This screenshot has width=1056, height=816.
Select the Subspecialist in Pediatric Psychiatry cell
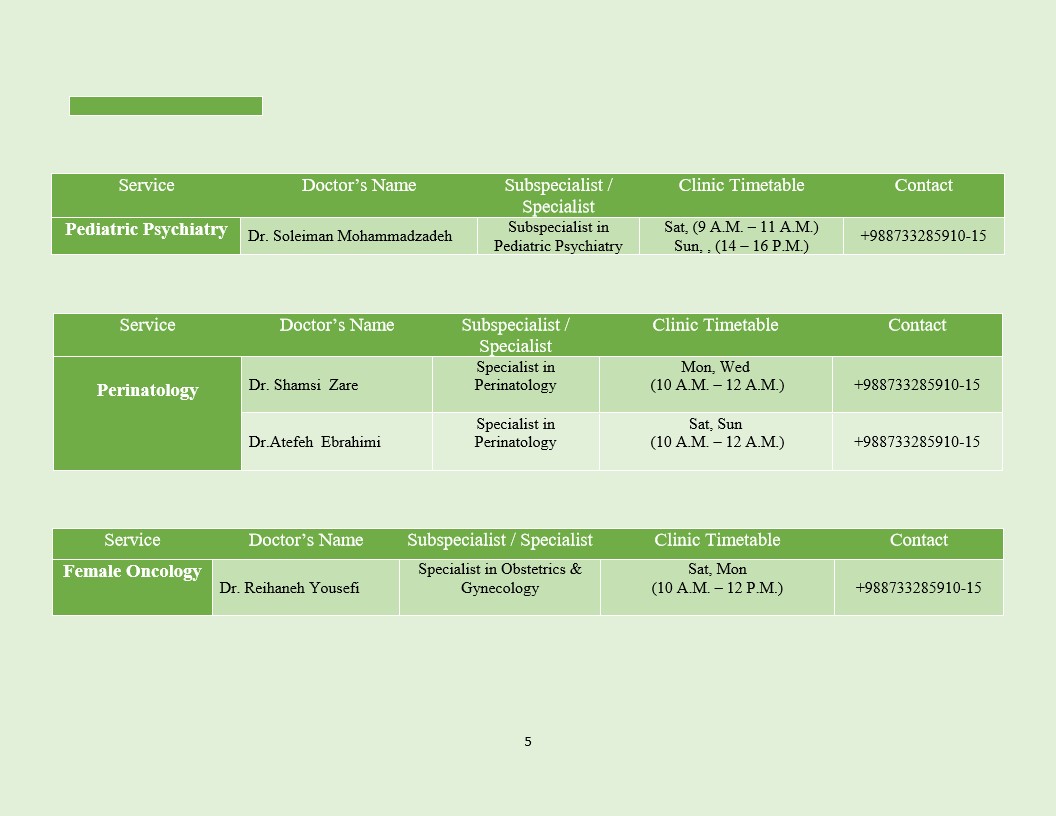(558, 237)
